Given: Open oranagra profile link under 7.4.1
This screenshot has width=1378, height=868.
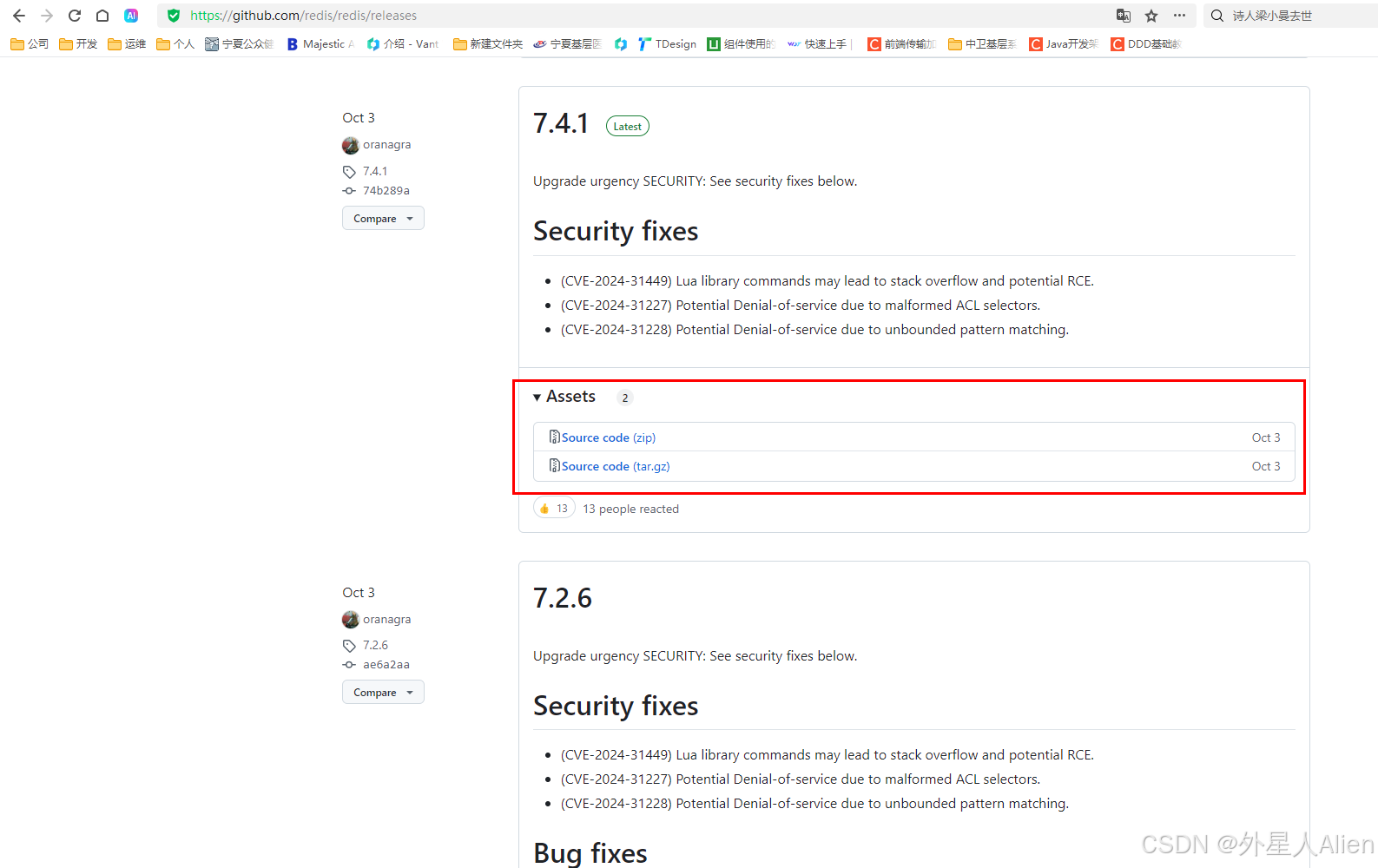Looking at the screenshot, I should pos(386,145).
